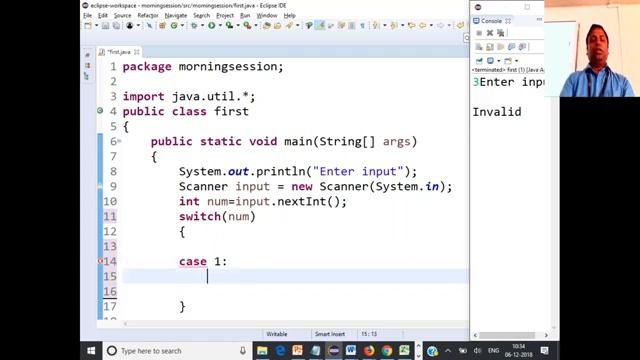Viewport: 640px width, 360px height.
Task: Click the Back navigation arrow icon
Action: pos(422,26)
